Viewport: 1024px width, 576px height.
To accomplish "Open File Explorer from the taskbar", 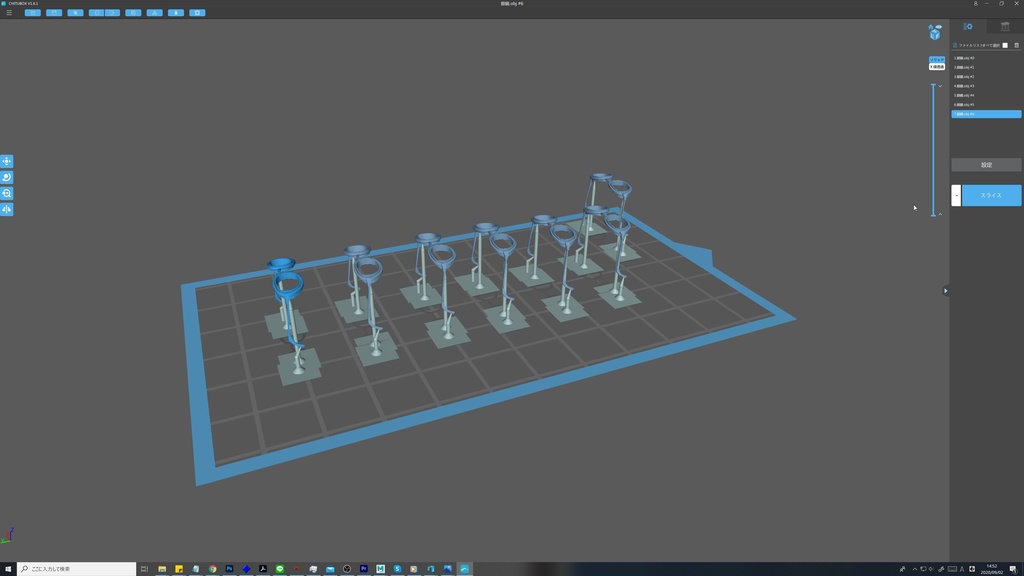I will pyautogui.click(x=162, y=569).
